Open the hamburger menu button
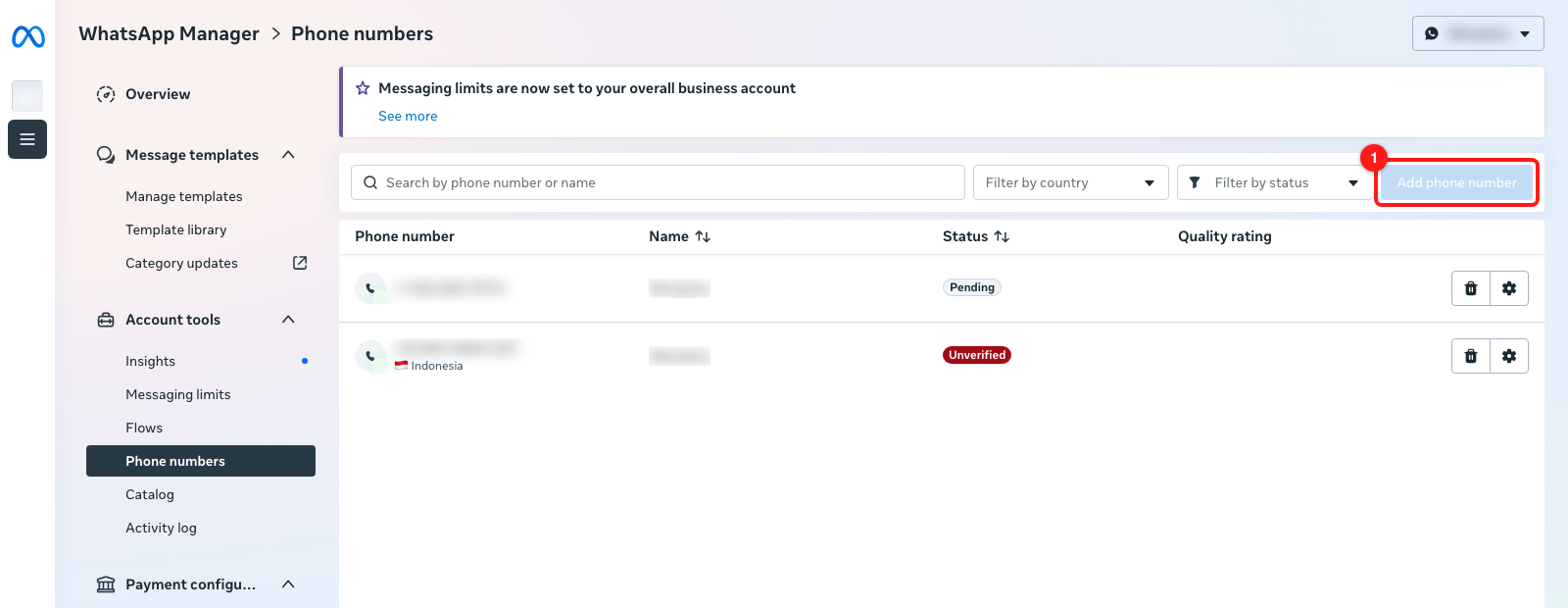Image resolution: width=1568 pixels, height=608 pixels. (27, 139)
